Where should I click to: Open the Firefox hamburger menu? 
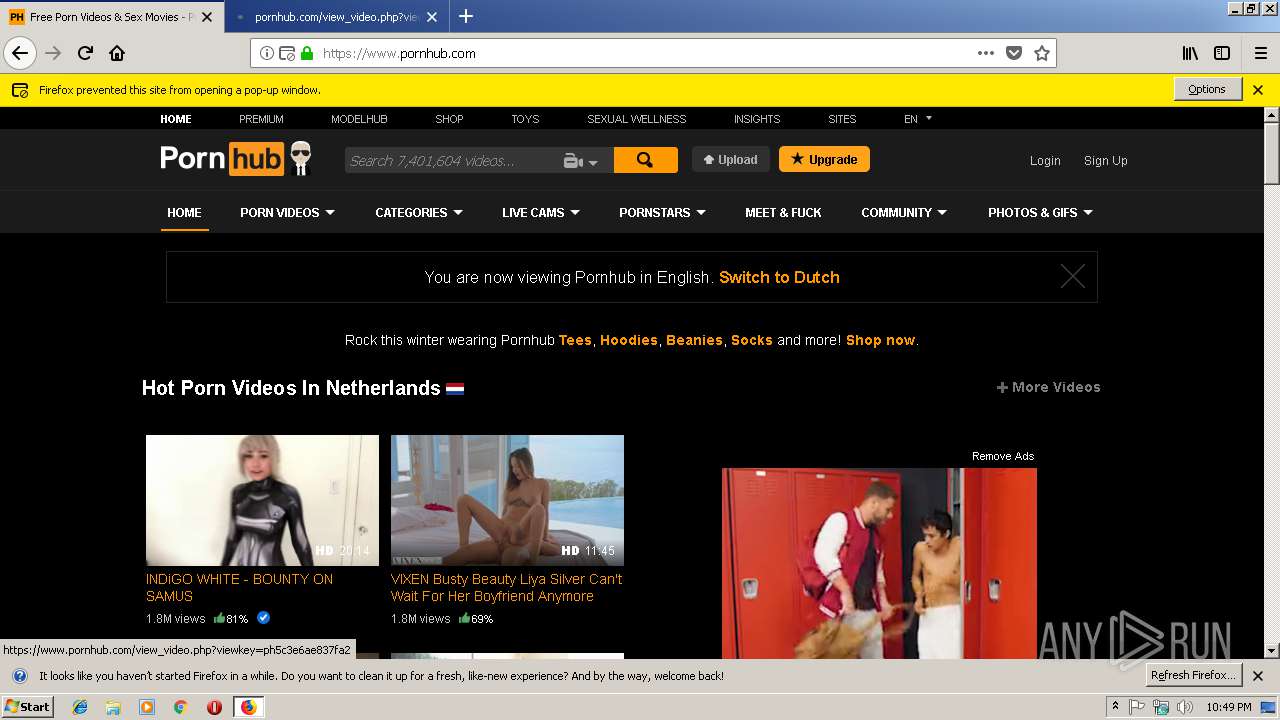(1260, 53)
